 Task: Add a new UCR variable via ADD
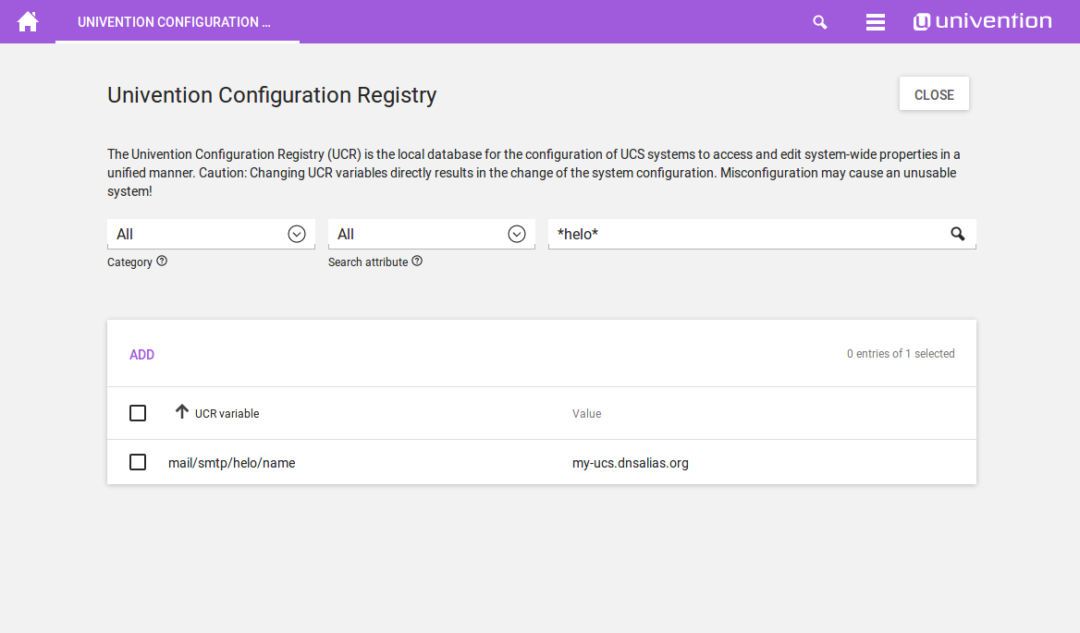point(142,354)
